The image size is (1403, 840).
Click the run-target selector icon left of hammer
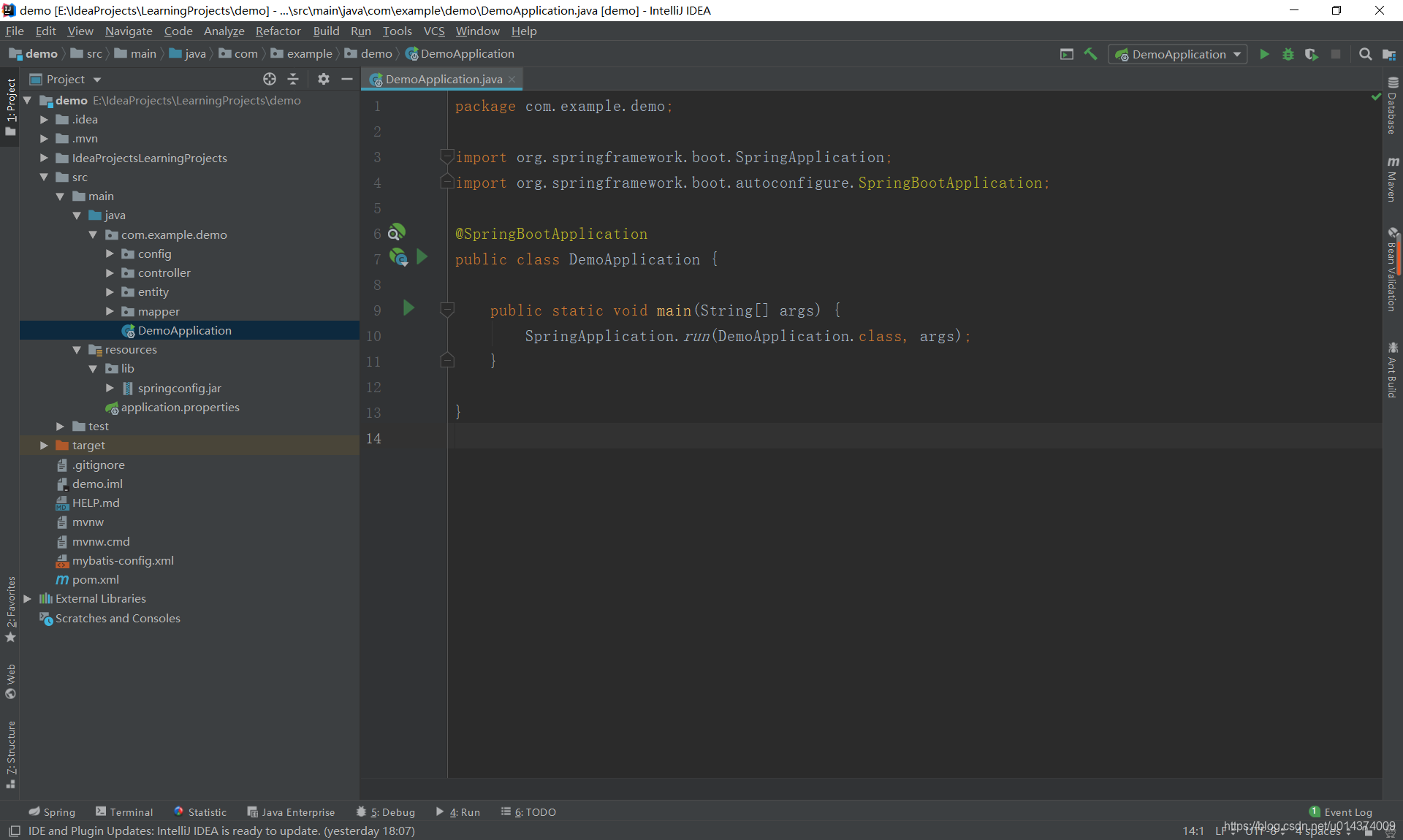[1067, 54]
